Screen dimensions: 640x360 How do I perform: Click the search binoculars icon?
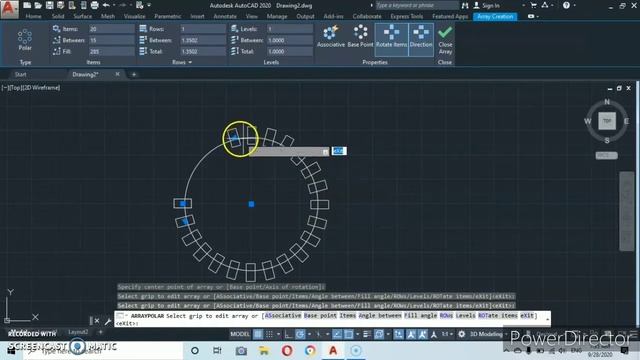click(465, 5)
